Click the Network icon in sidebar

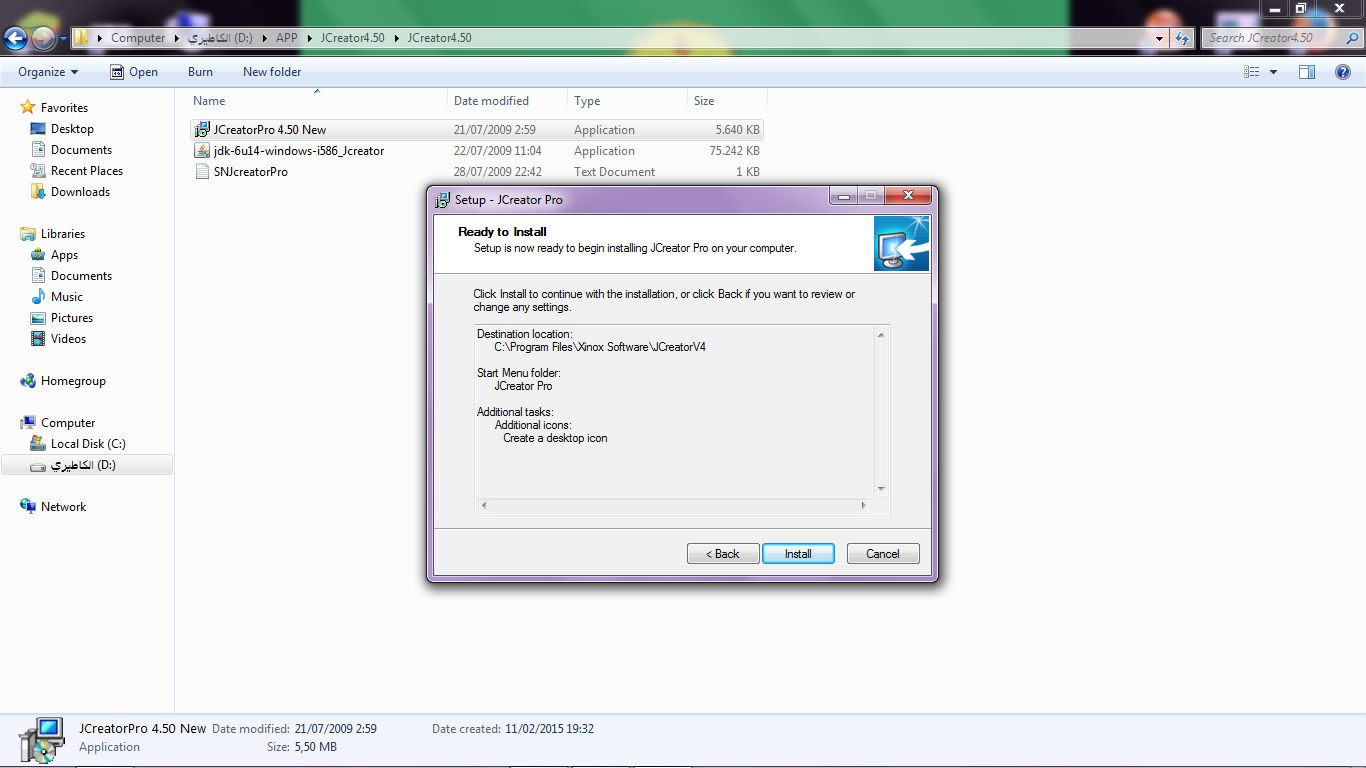click(28, 507)
